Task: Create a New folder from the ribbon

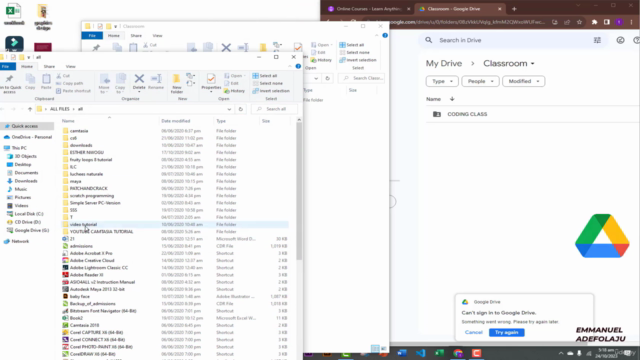Action: tap(177, 84)
